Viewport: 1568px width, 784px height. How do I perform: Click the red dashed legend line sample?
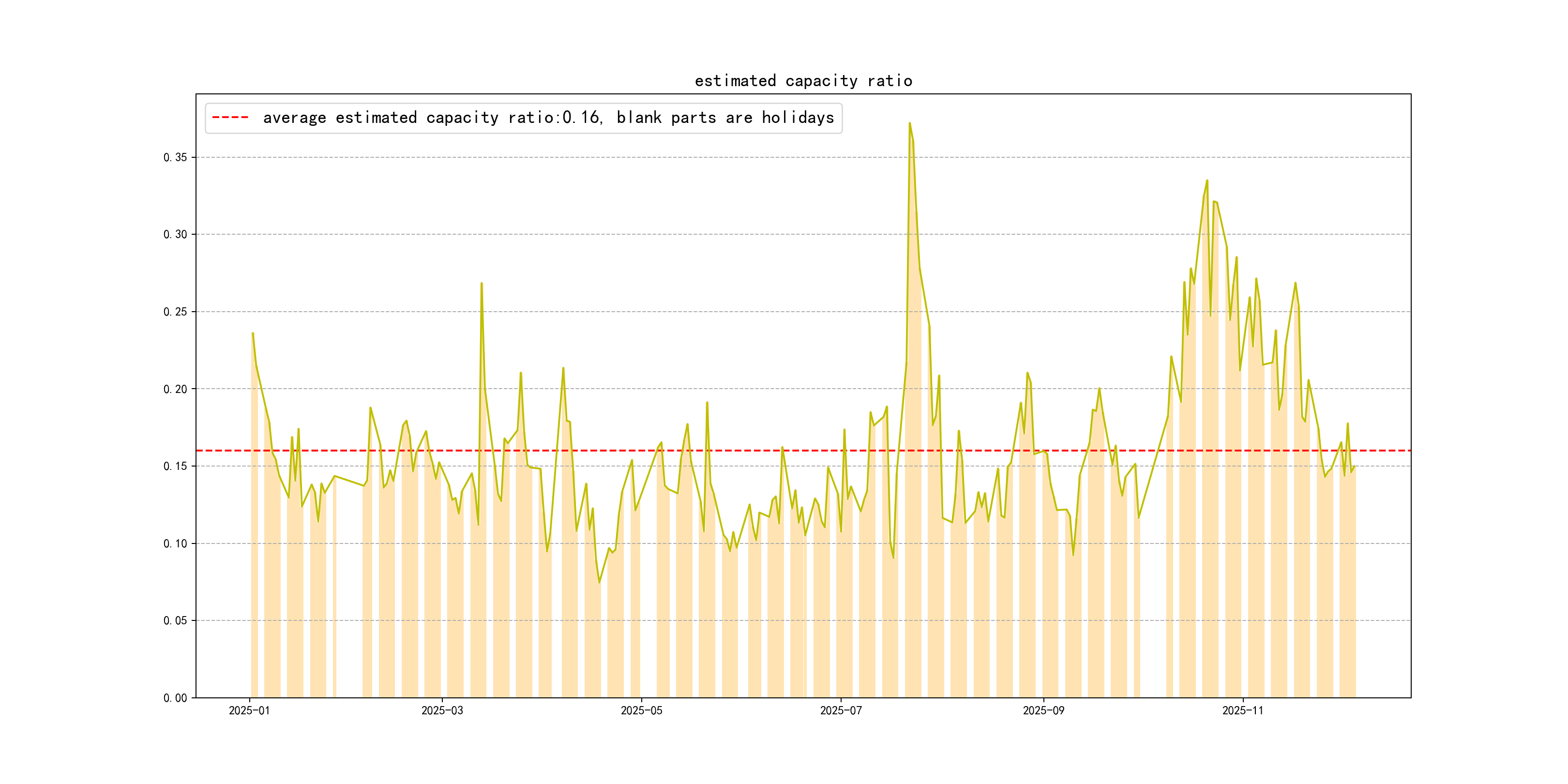(230, 118)
